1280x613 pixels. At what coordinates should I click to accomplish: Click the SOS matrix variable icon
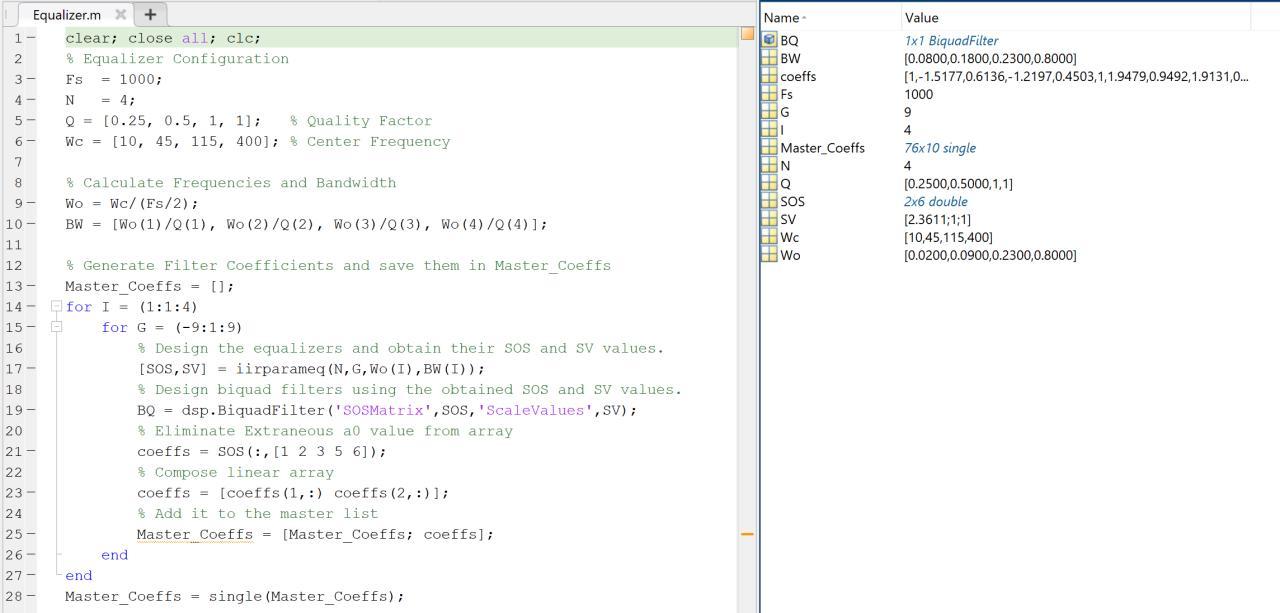coord(769,202)
